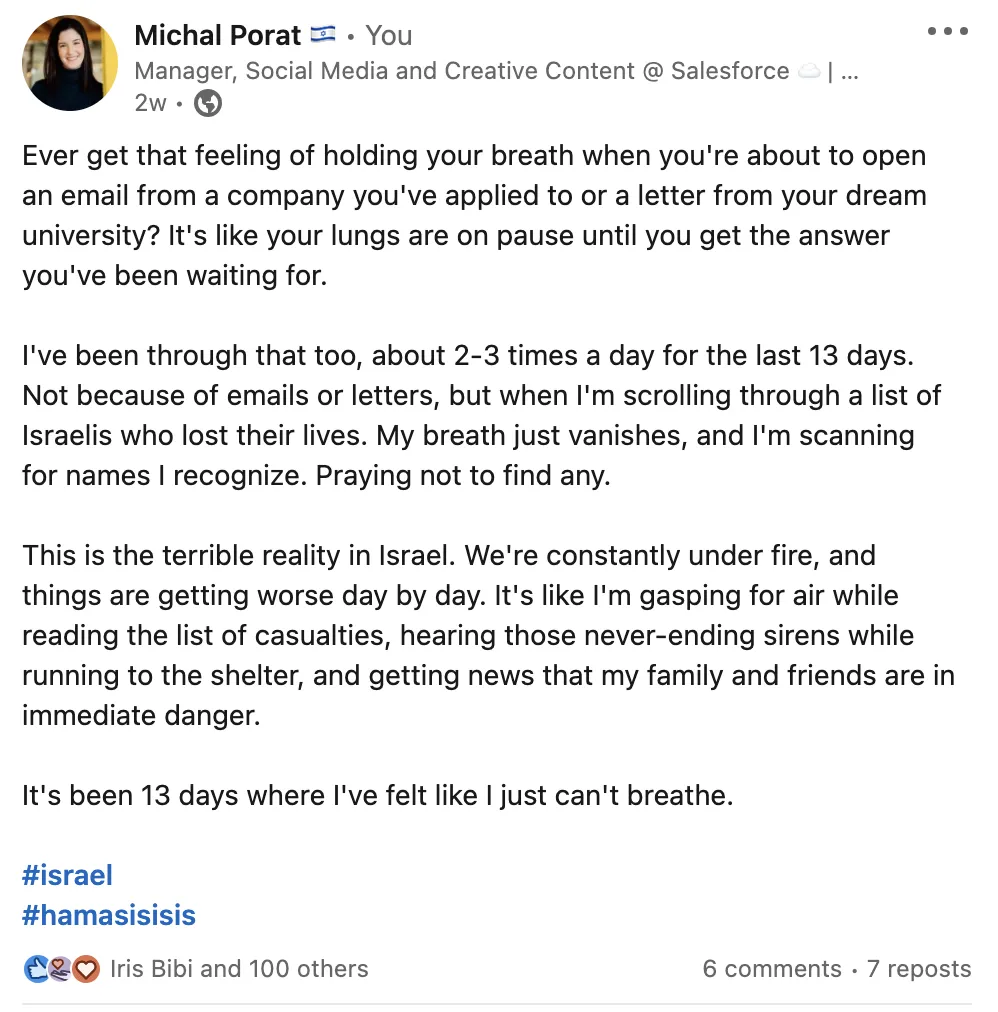998x1012 pixels.
Task: Click the Israel flag emoji beside name
Action: 323,34
